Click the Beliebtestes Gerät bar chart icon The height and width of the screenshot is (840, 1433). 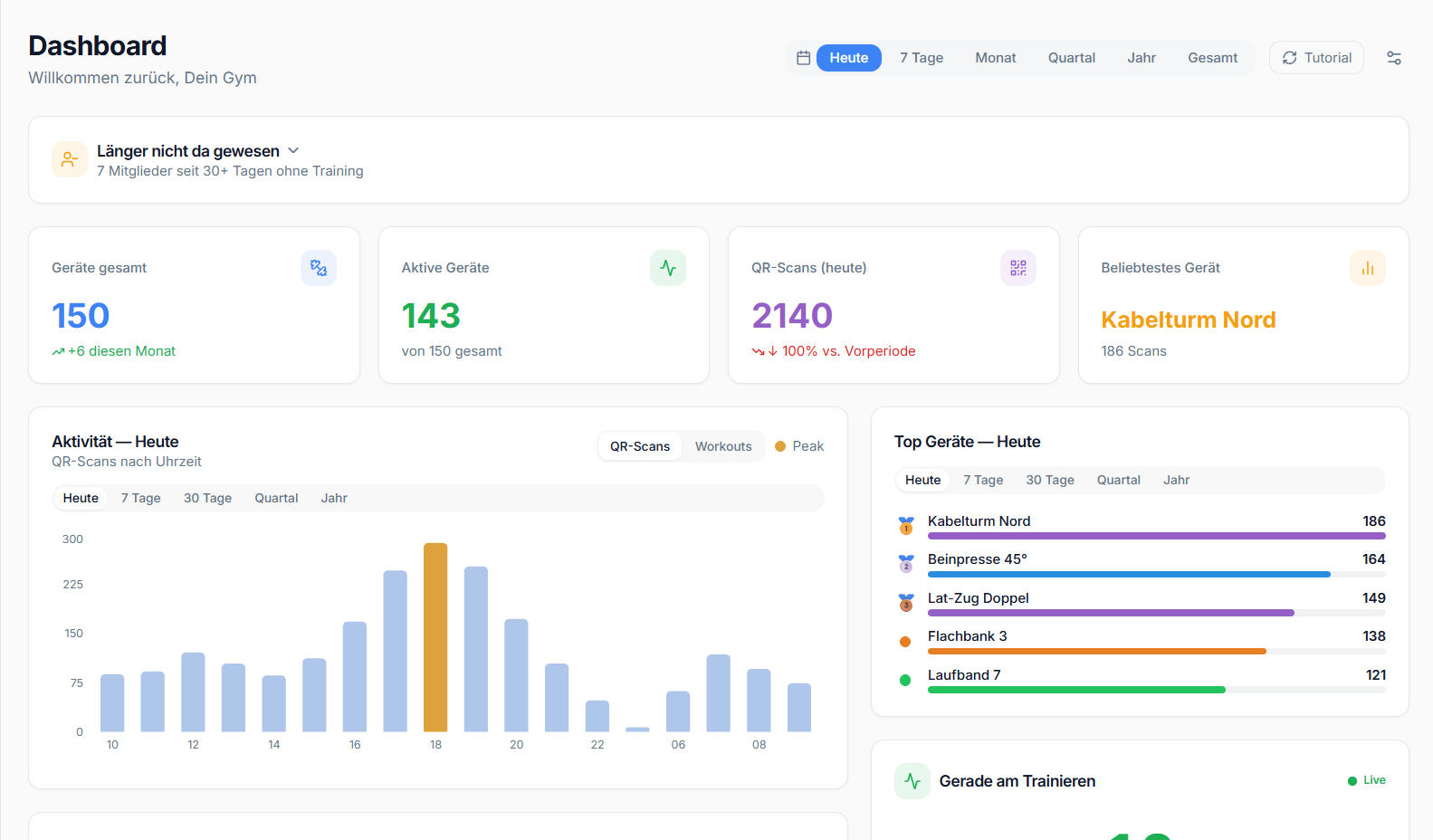[1368, 268]
